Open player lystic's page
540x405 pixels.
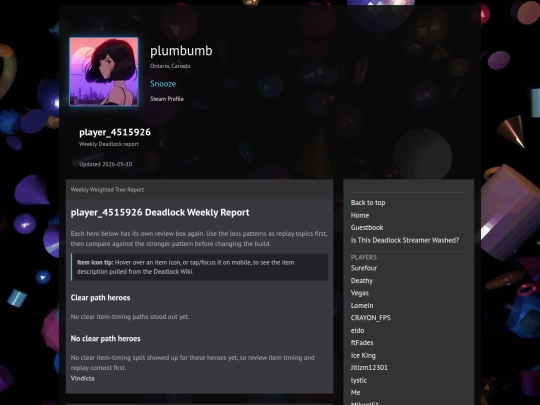coord(359,380)
